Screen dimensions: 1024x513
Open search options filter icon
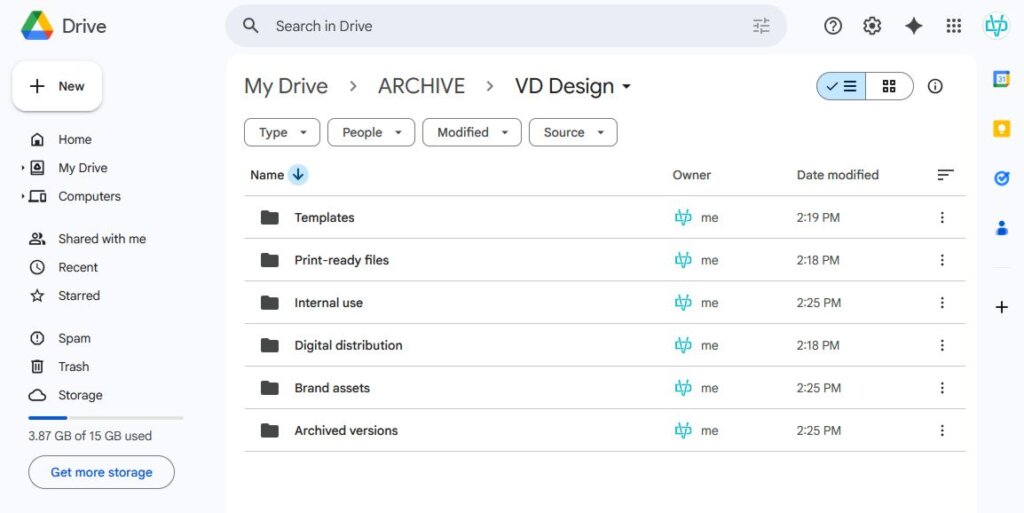click(x=761, y=26)
